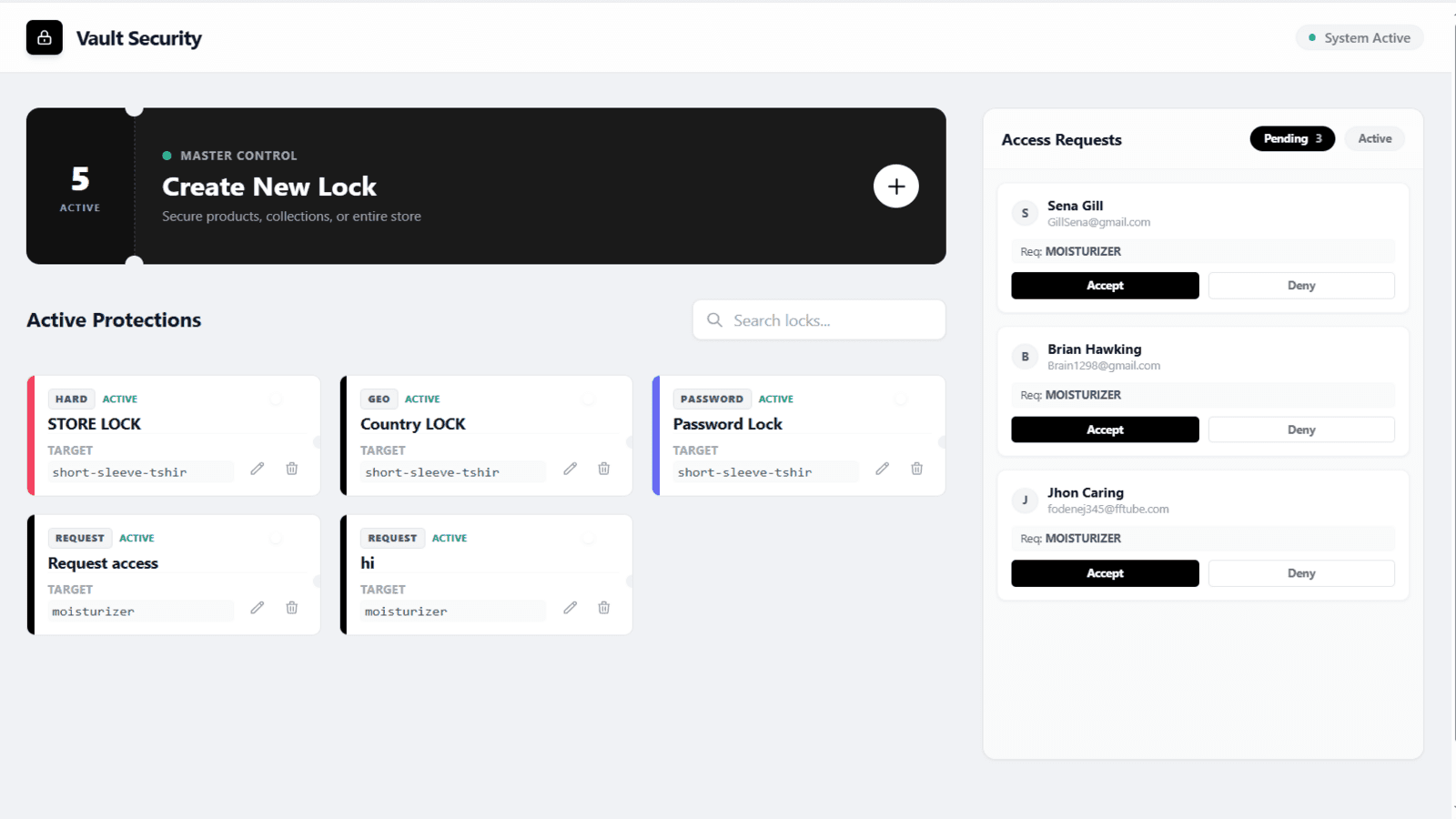
Task: Remove the 'hi' lock via trash icon
Action: pyautogui.click(x=604, y=608)
